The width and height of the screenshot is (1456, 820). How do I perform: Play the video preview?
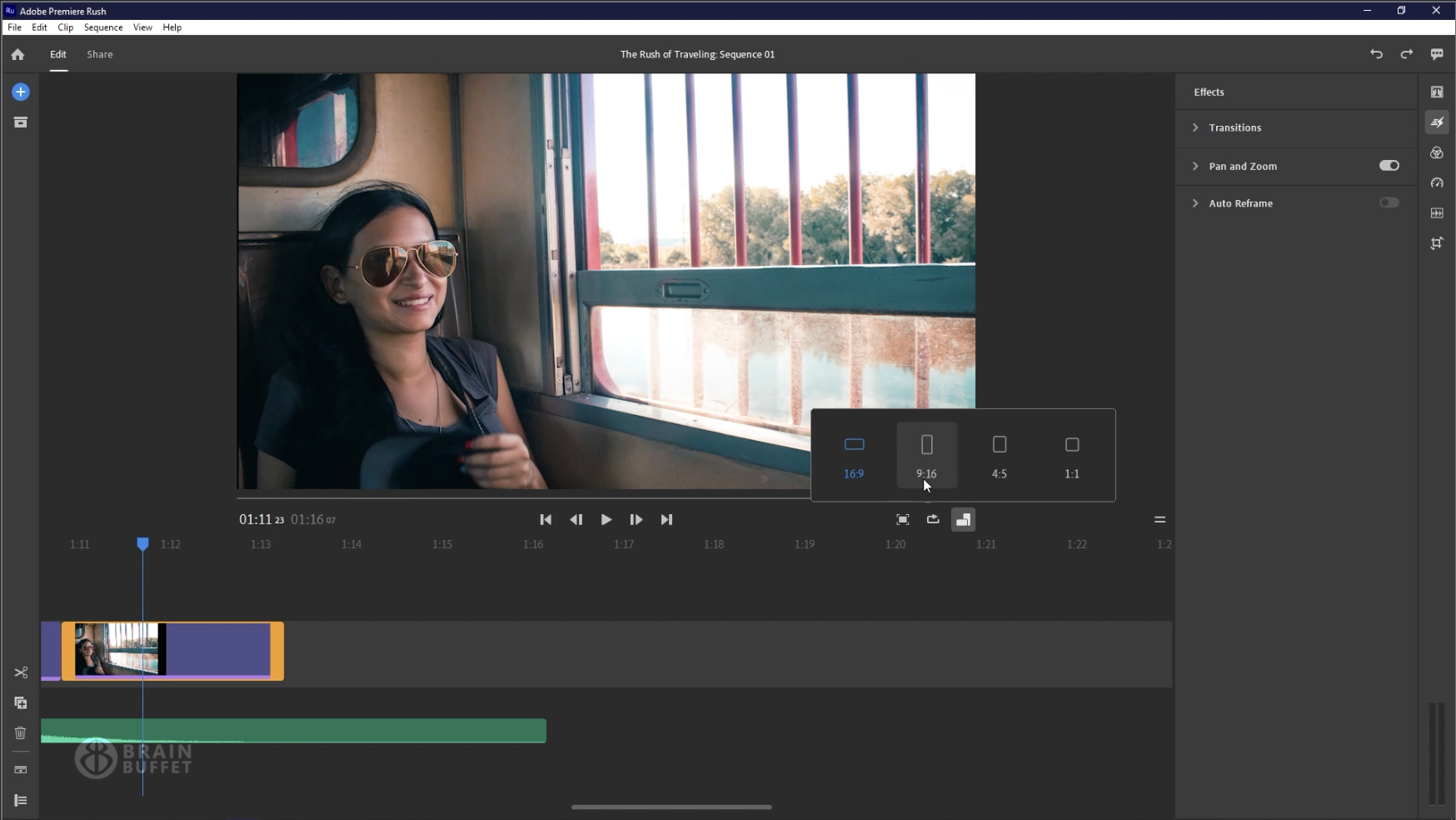pyautogui.click(x=606, y=519)
